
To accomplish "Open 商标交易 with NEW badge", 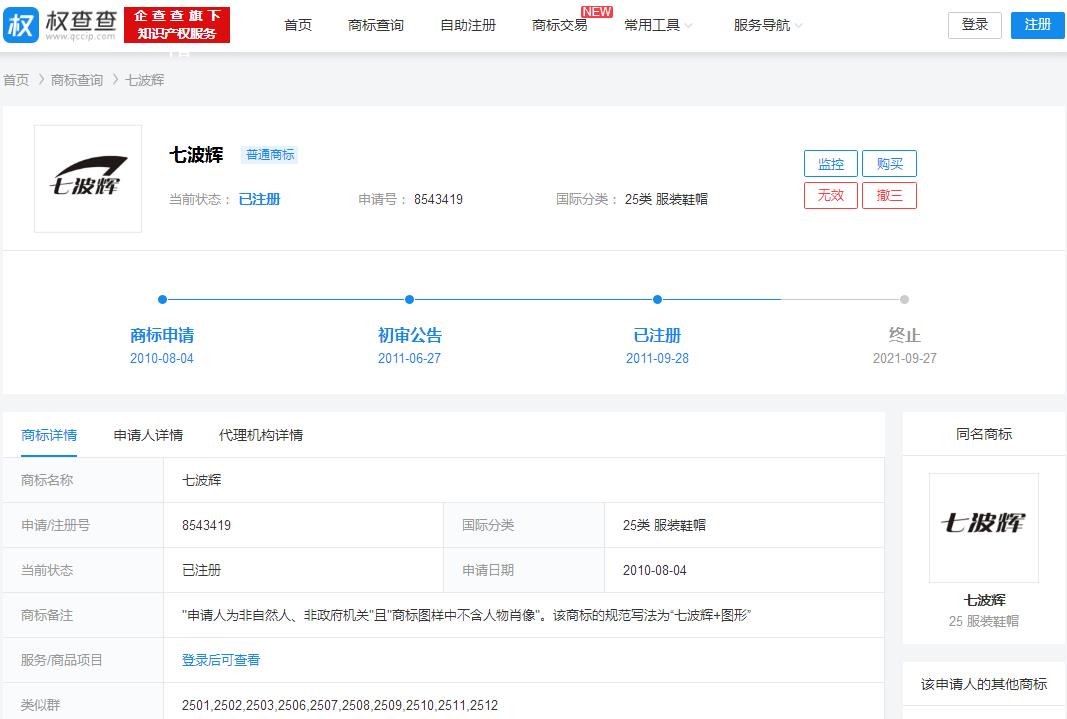I will 560,25.
